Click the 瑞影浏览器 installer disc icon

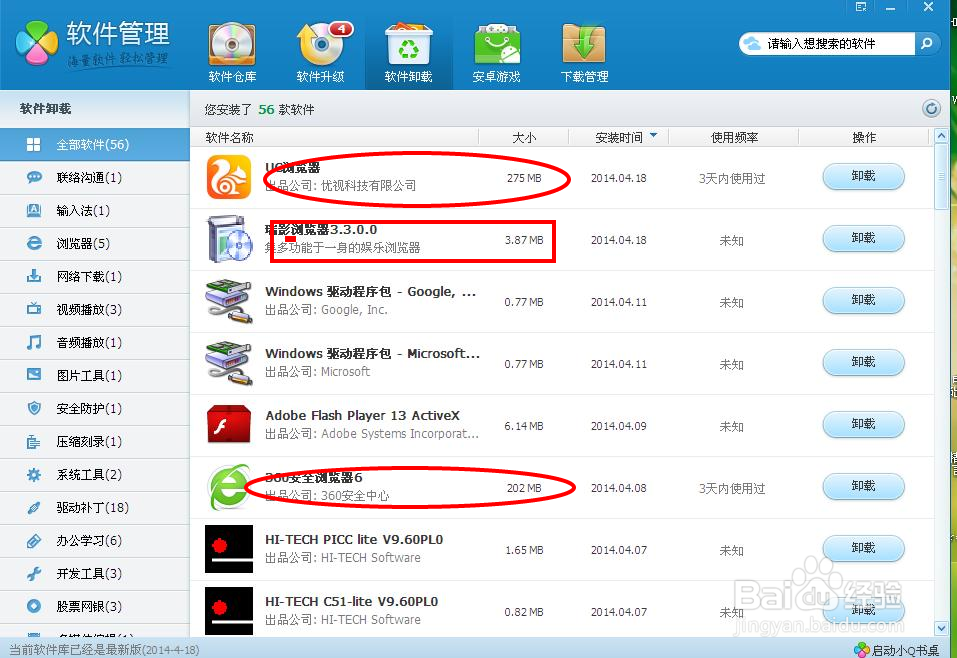tap(229, 239)
